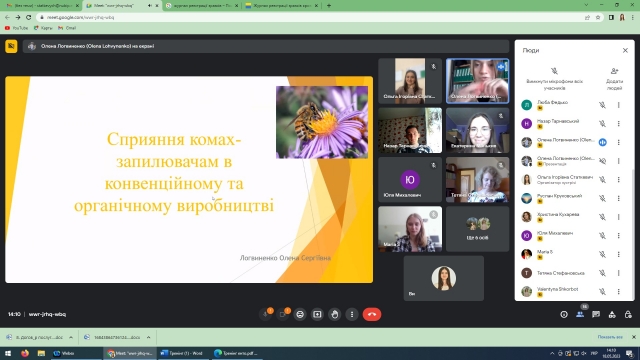Mute Люба Федько's microphone
640x360 pixels.
click(602, 105)
